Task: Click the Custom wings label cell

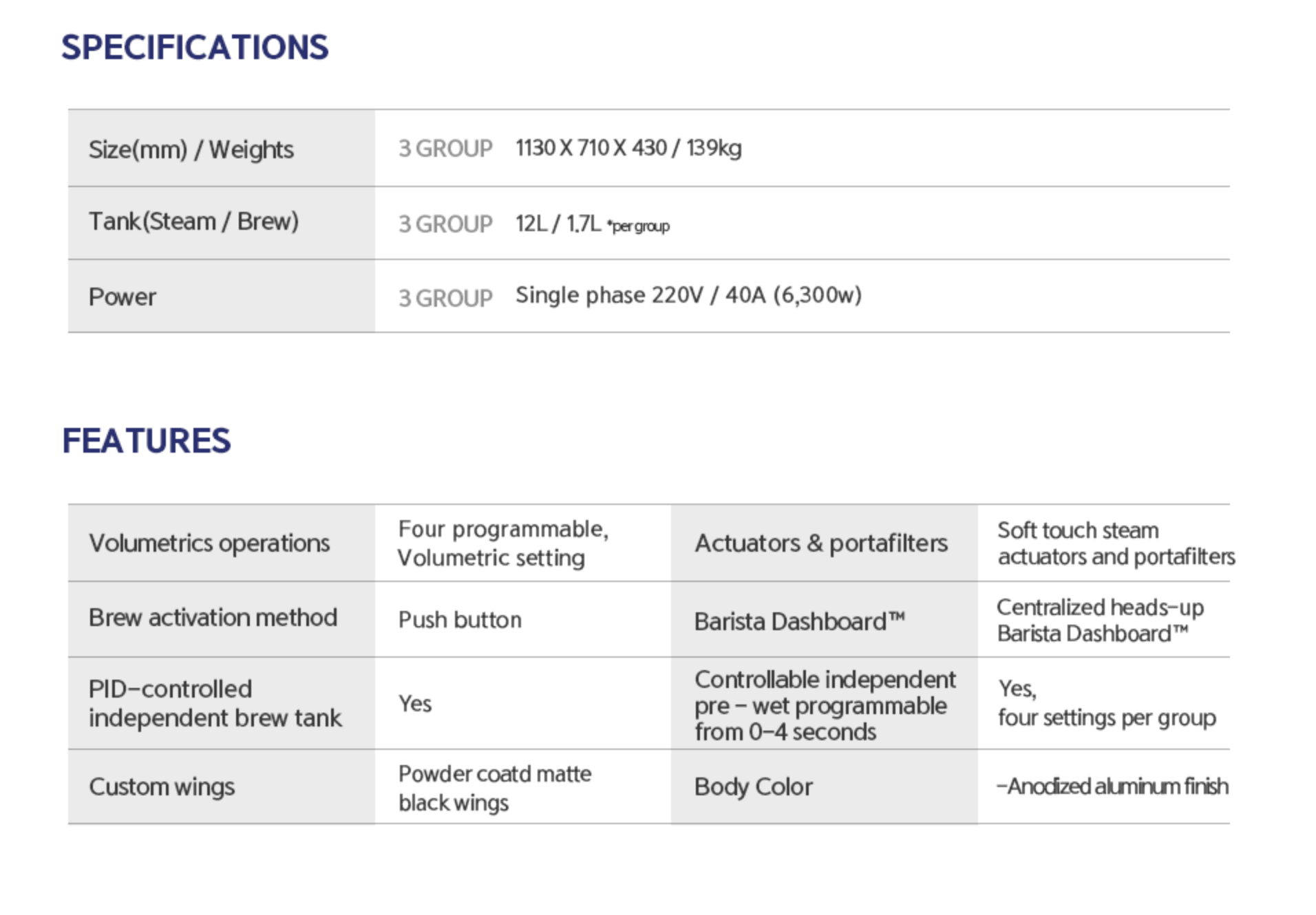Action: [162, 786]
